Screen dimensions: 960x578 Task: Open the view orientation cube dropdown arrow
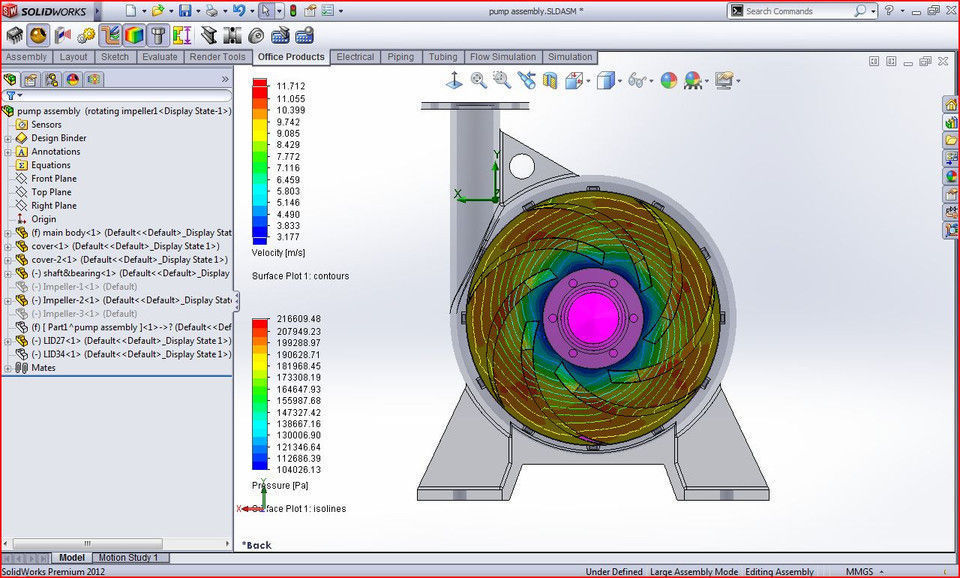click(588, 81)
